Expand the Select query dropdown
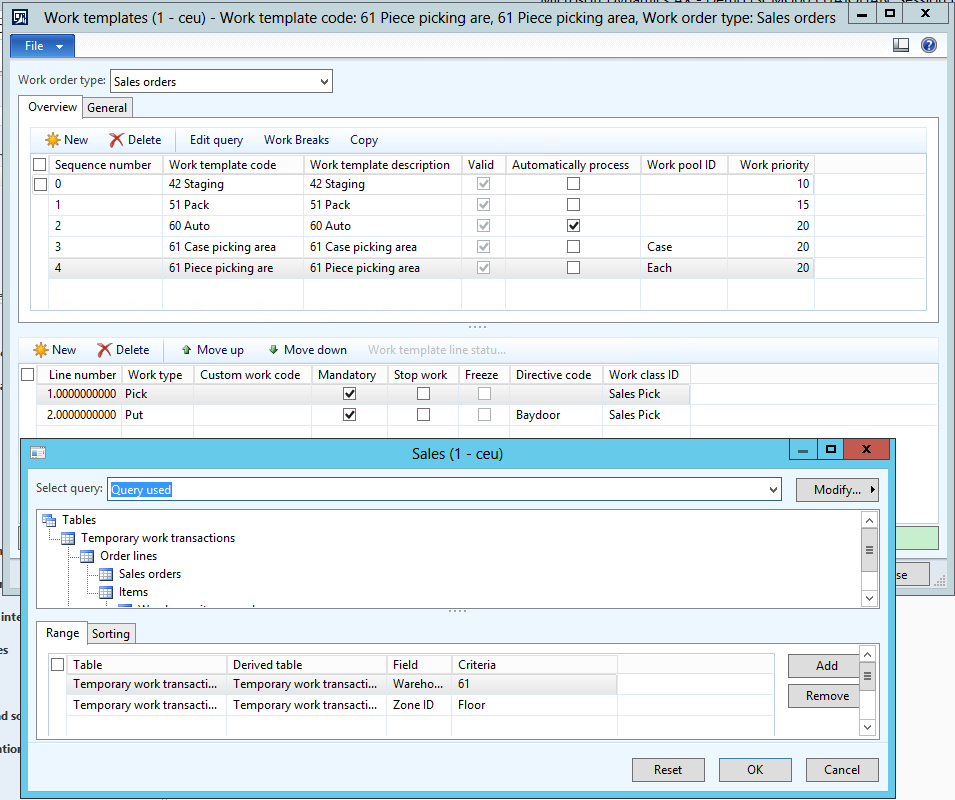The width and height of the screenshot is (955, 800). (x=771, y=490)
